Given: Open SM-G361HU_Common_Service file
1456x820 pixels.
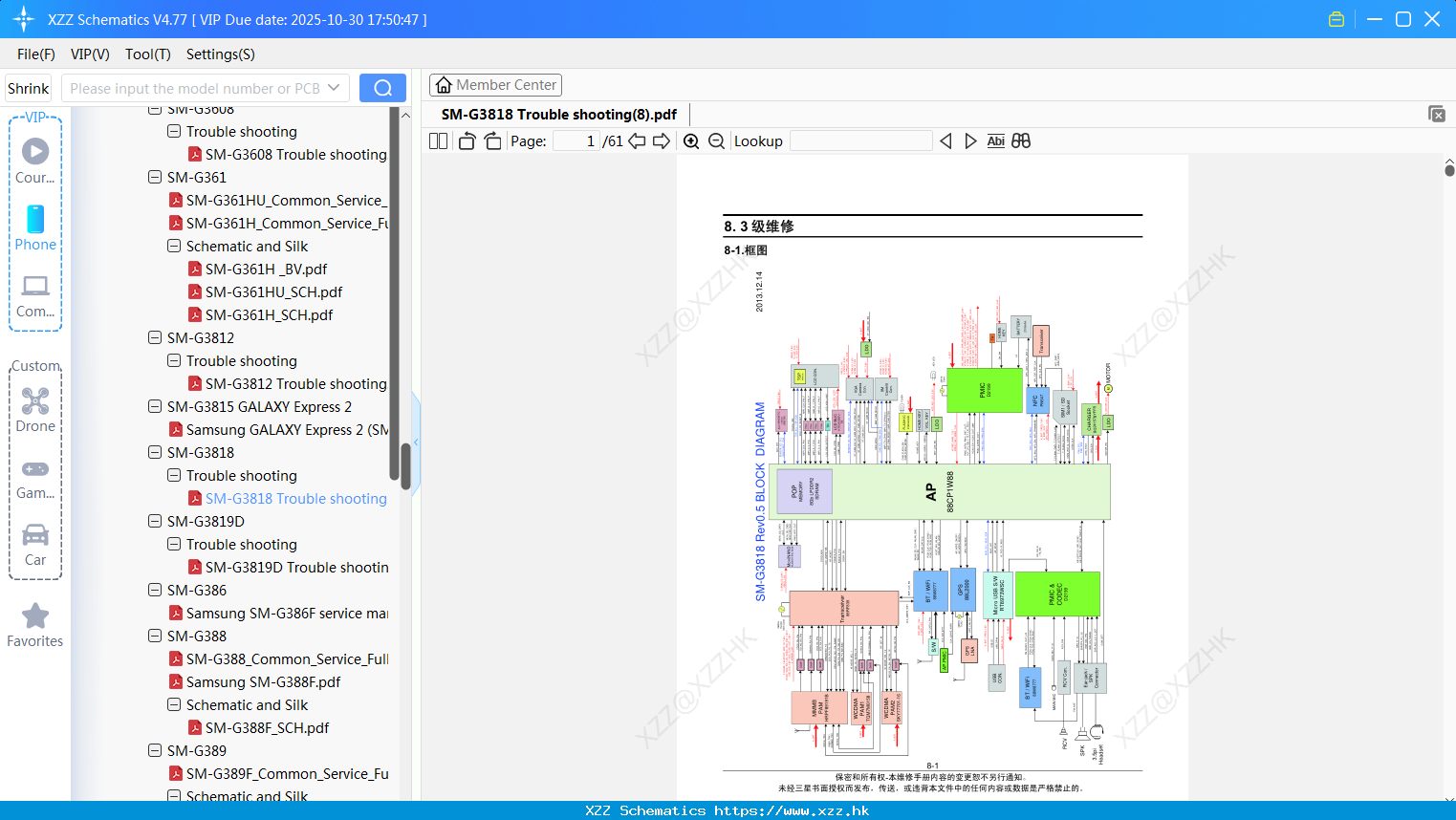Looking at the screenshot, I should pyautogui.click(x=278, y=200).
